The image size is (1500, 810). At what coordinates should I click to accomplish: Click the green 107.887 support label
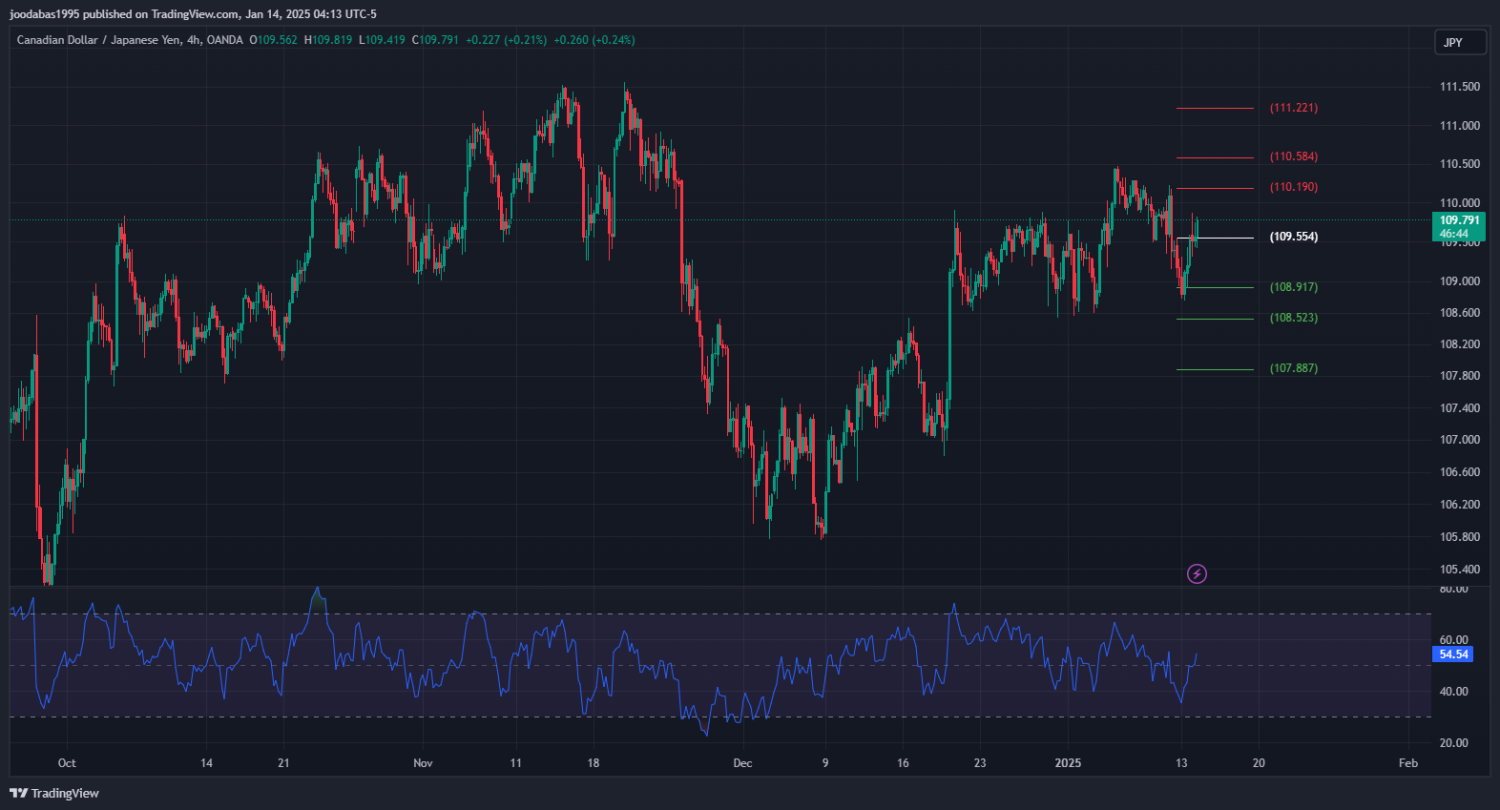tap(1293, 369)
